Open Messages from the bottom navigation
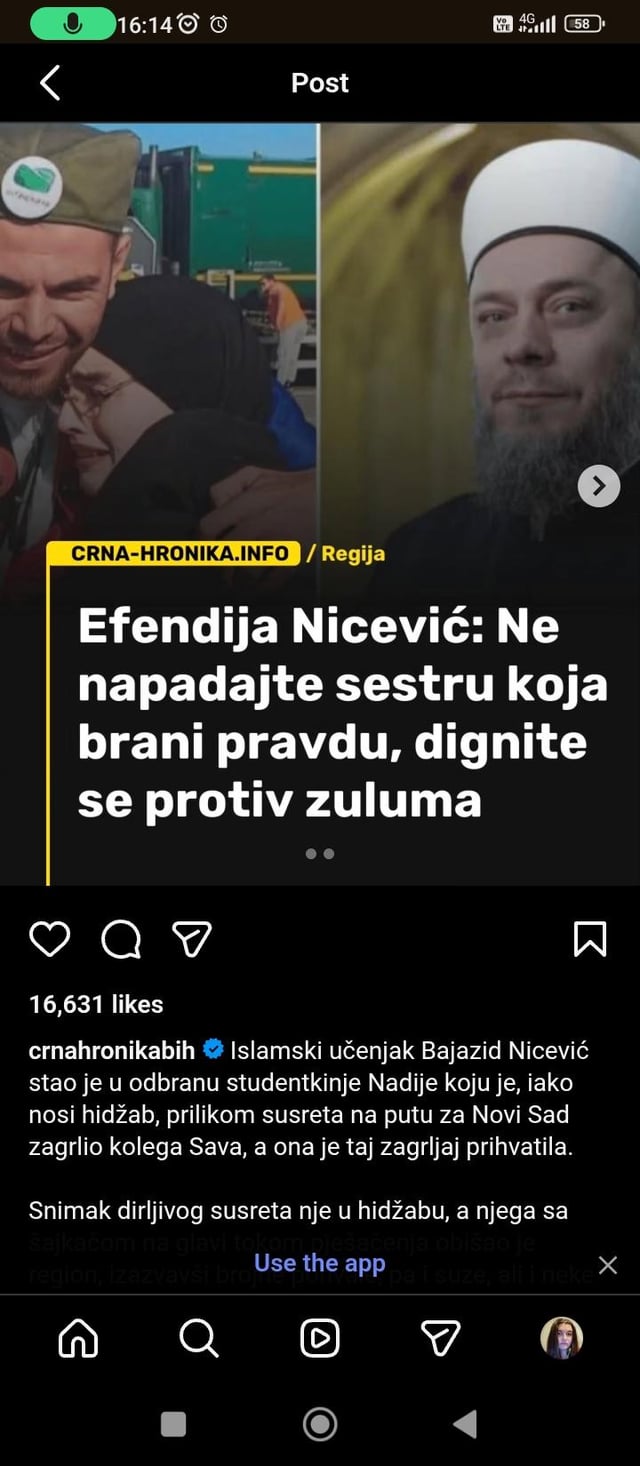 pos(440,1337)
